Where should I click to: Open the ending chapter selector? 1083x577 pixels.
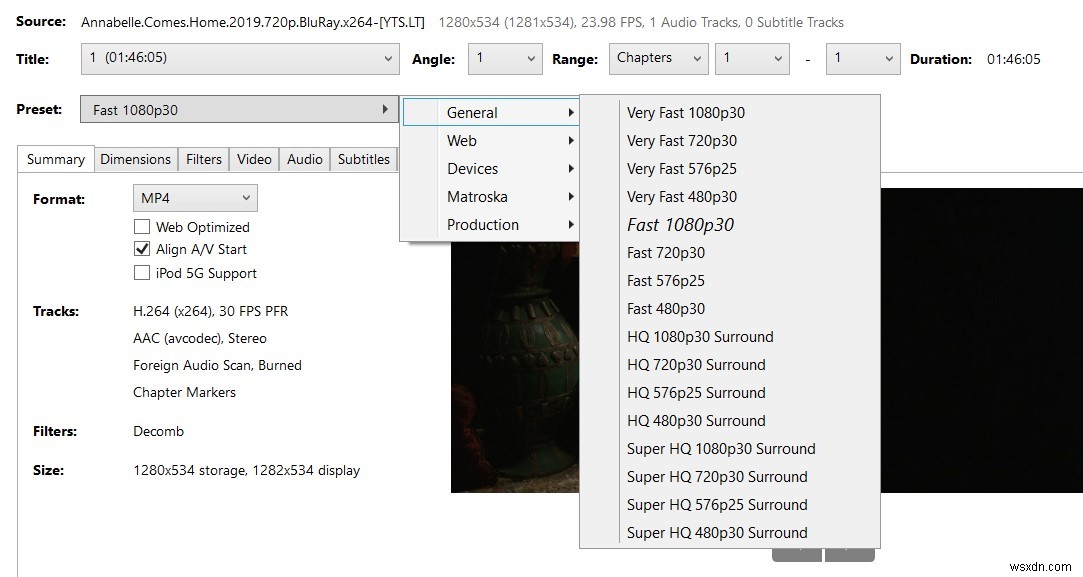(862, 59)
